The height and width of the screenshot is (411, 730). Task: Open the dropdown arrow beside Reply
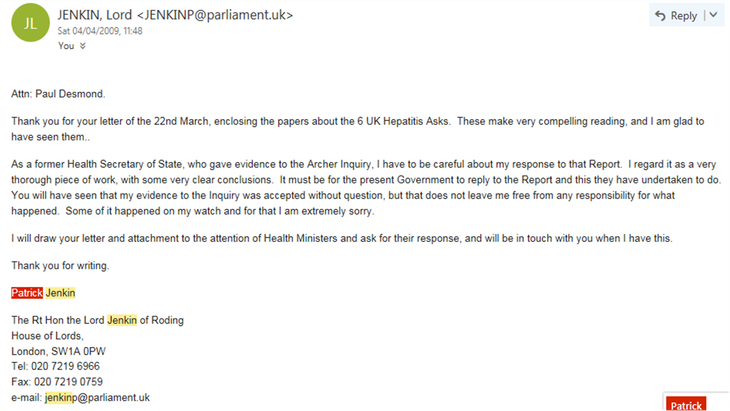point(712,15)
